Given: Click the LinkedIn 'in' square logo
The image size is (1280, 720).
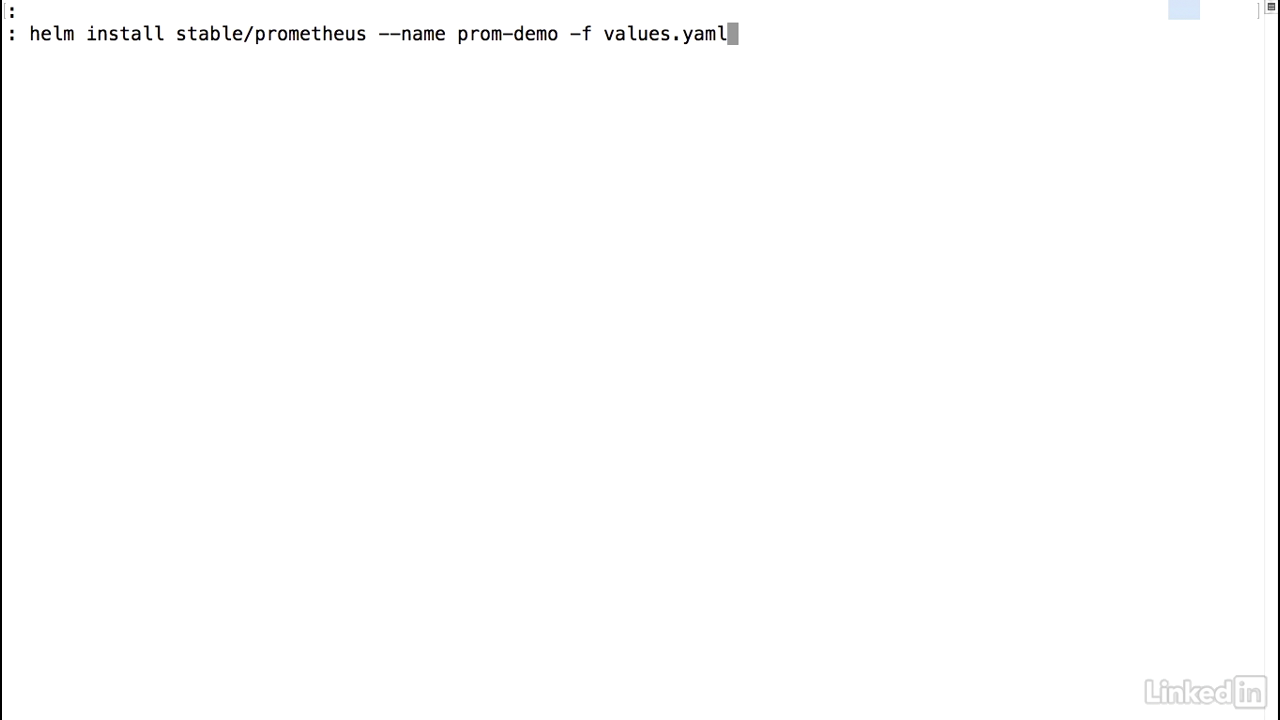Looking at the screenshot, I should 1251,691.
